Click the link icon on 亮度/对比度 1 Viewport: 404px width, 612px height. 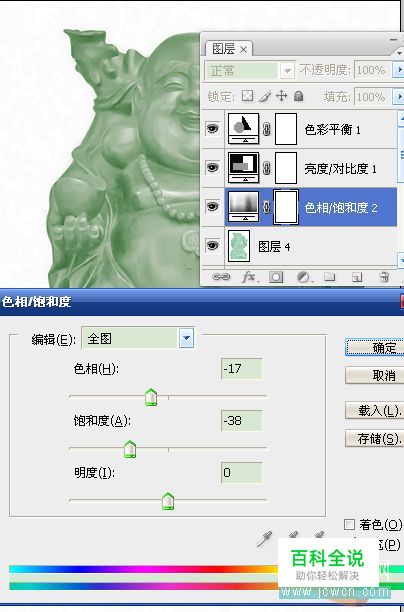pyautogui.click(x=267, y=168)
